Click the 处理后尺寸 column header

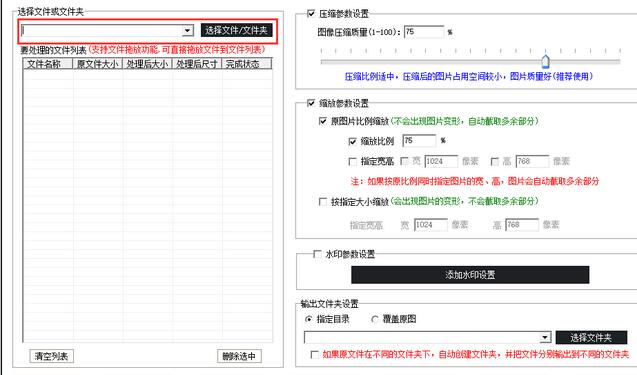[x=197, y=64]
